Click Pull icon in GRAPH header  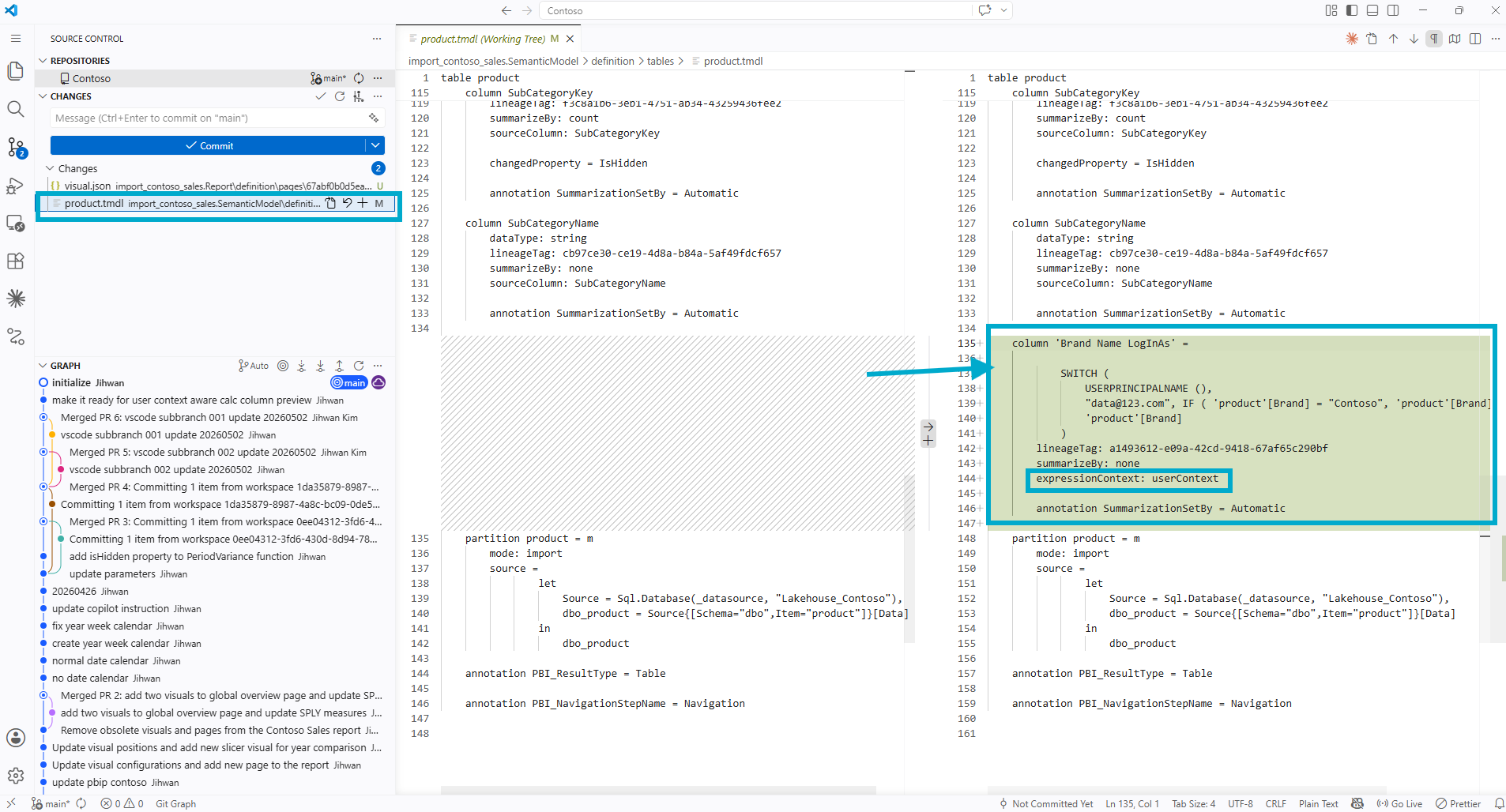pos(321,366)
